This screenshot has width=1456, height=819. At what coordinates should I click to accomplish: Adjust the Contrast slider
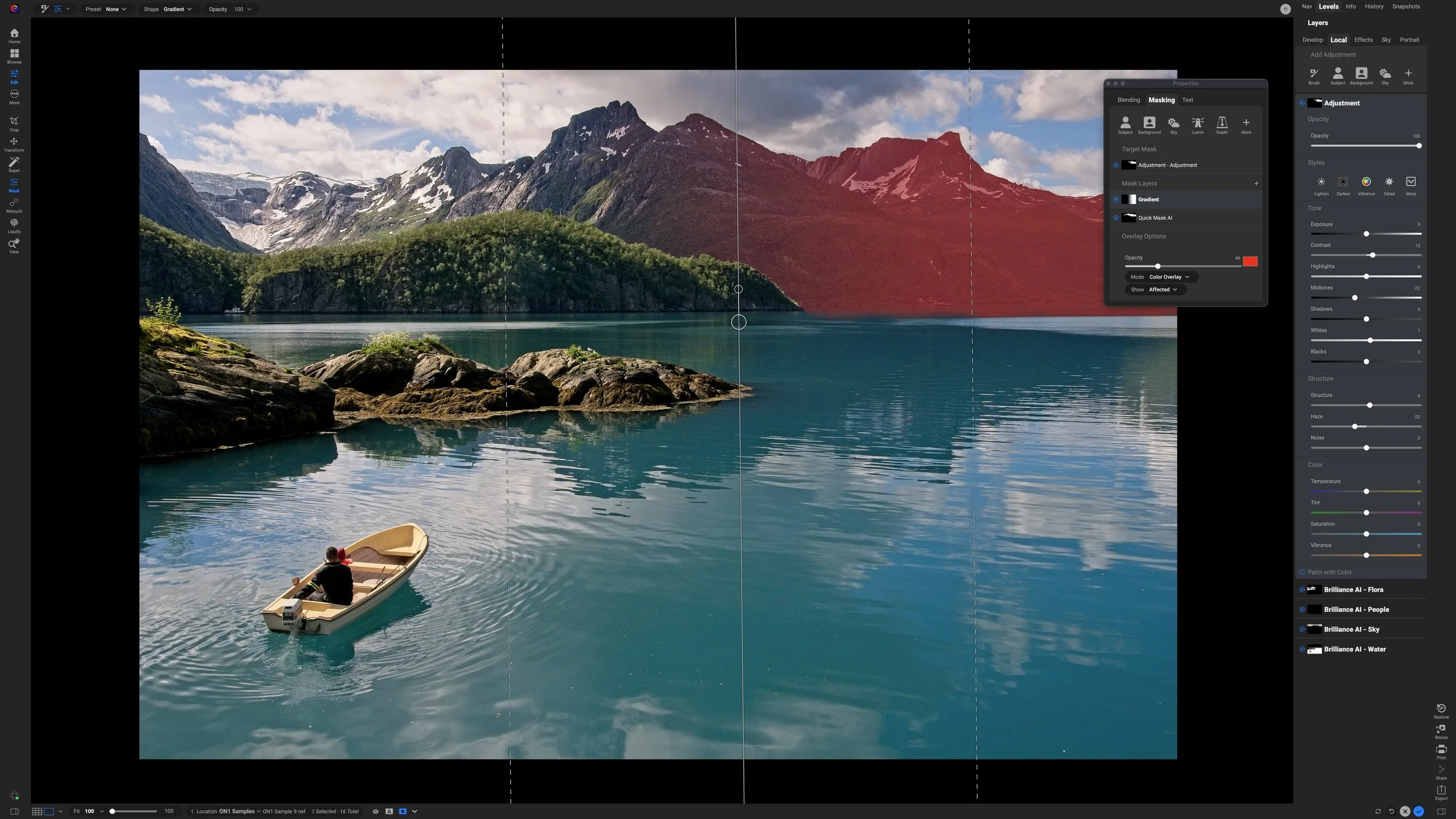pos(1366,255)
